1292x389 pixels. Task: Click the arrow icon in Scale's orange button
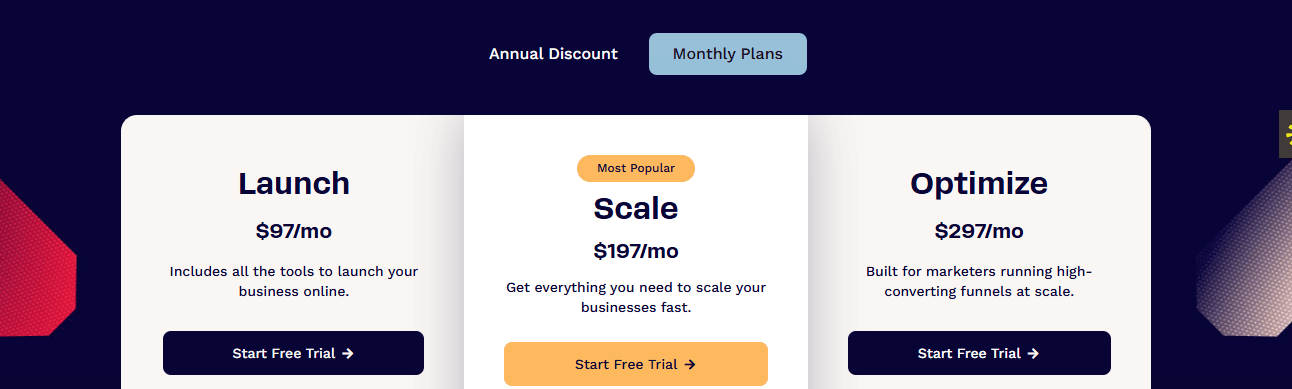tap(690, 365)
